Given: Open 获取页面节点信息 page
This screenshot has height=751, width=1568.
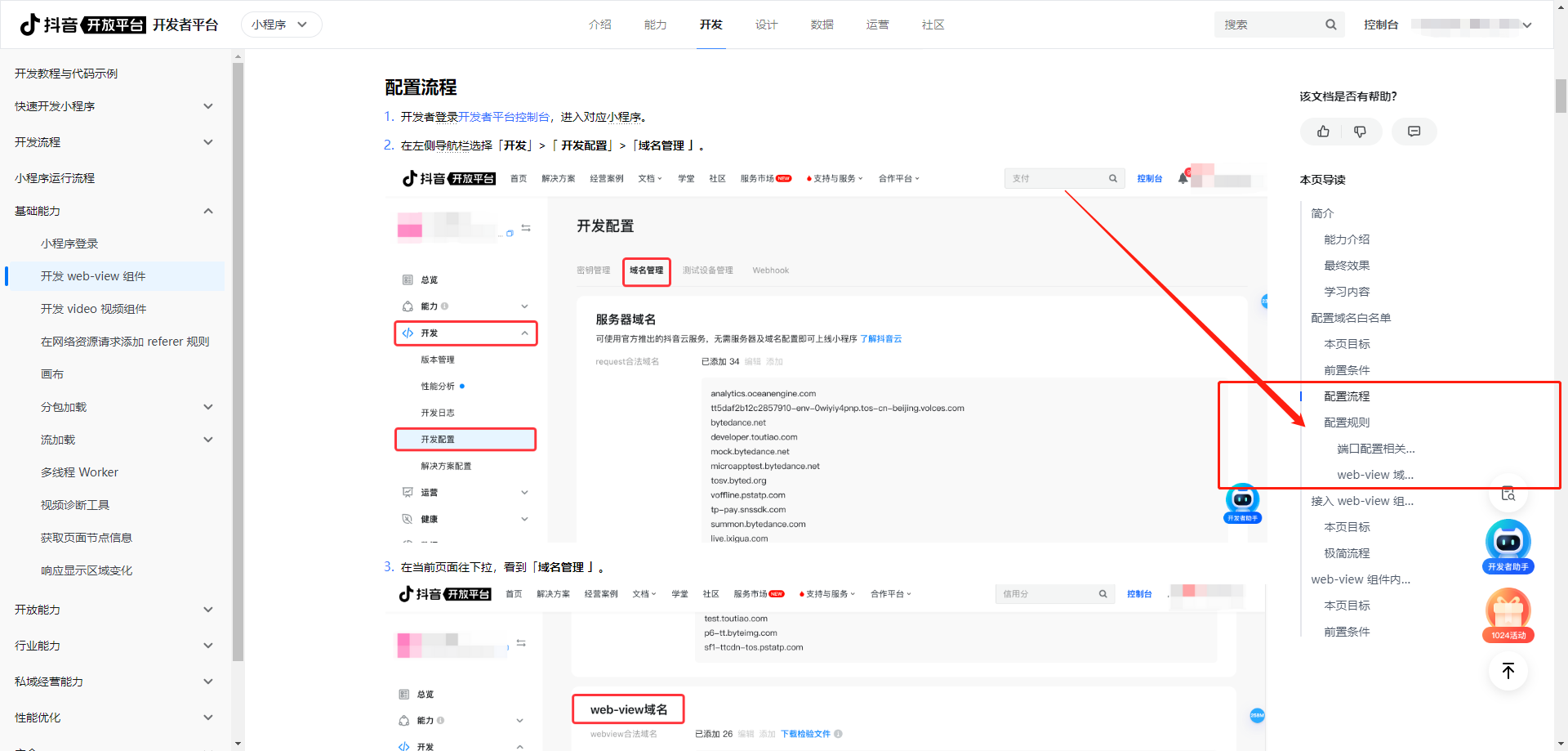Looking at the screenshot, I should [87, 538].
